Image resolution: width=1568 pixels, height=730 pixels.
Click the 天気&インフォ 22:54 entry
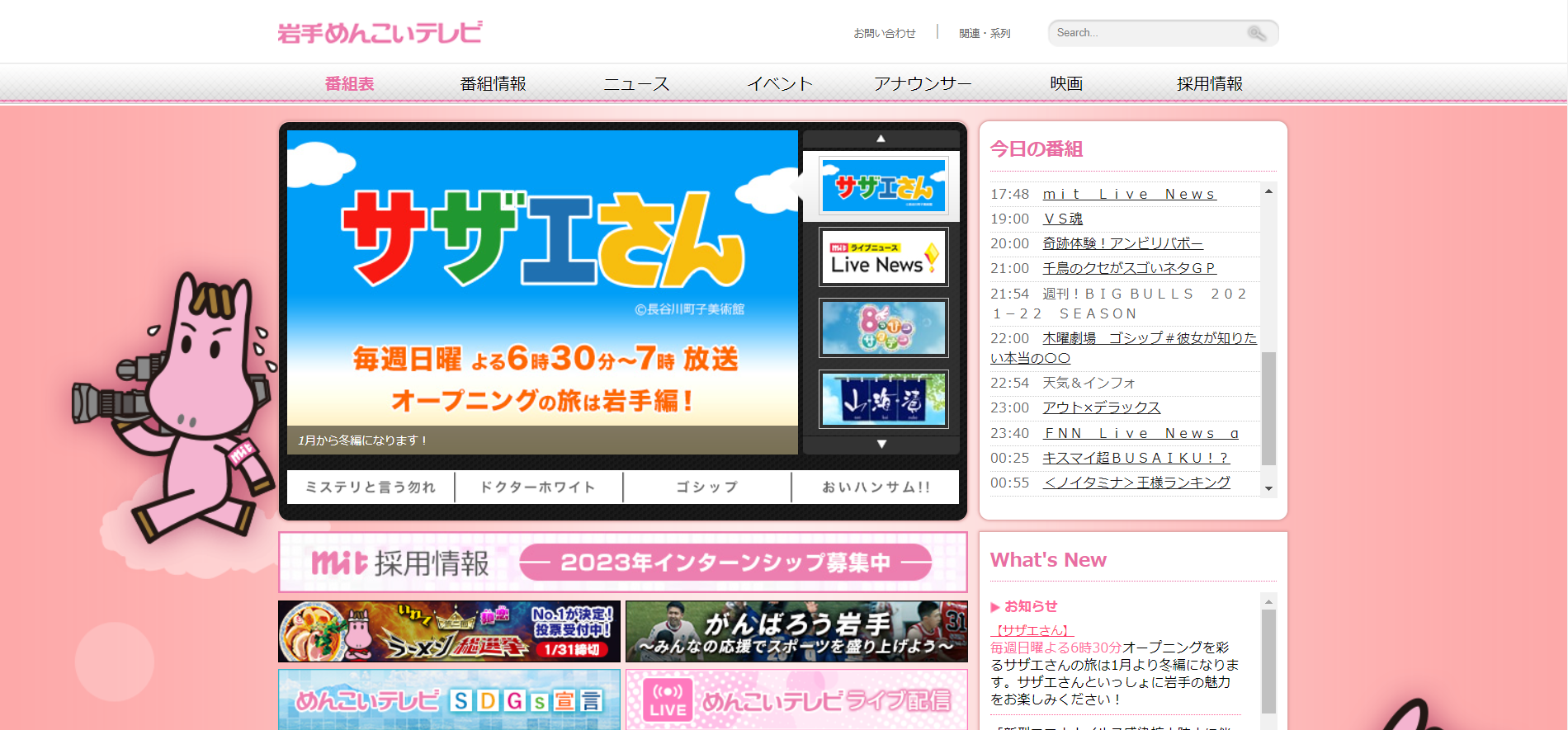tap(1089, 383)
